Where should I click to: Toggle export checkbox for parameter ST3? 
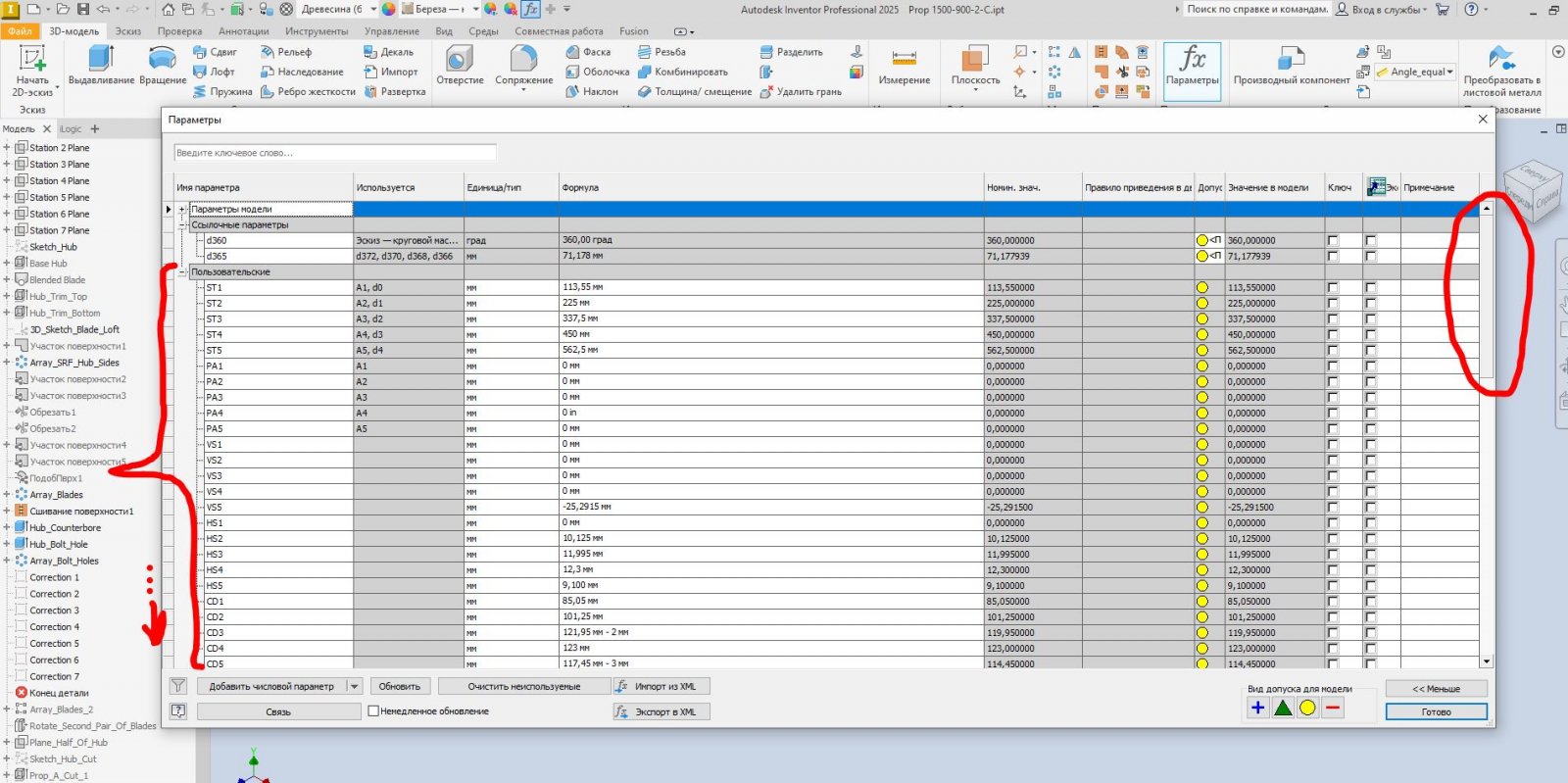(x=1371, y=318)
